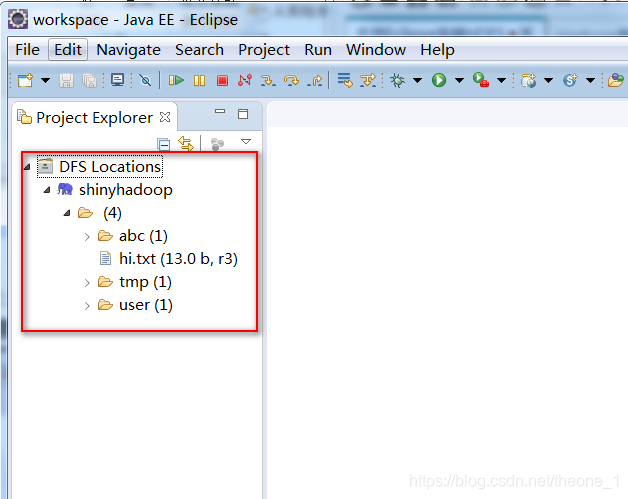628x499 pixels.
Task: Click the Disconnect icon
Action: (245, 80)
